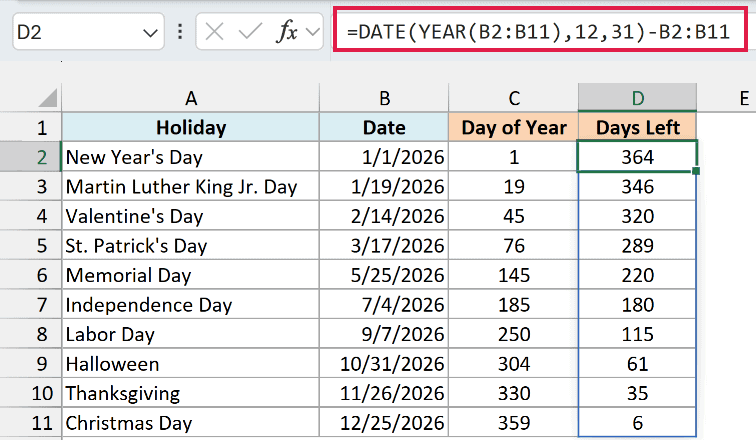This screenshot has width=756, height=440.
Task: Open the Insert Function fx button
Action: (286, 32)
